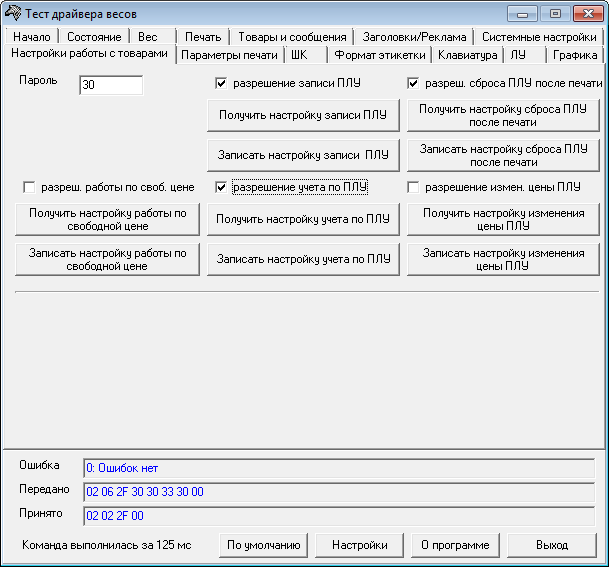Click 'Получить настройку записи ПЛУ' button

point(303,115)
